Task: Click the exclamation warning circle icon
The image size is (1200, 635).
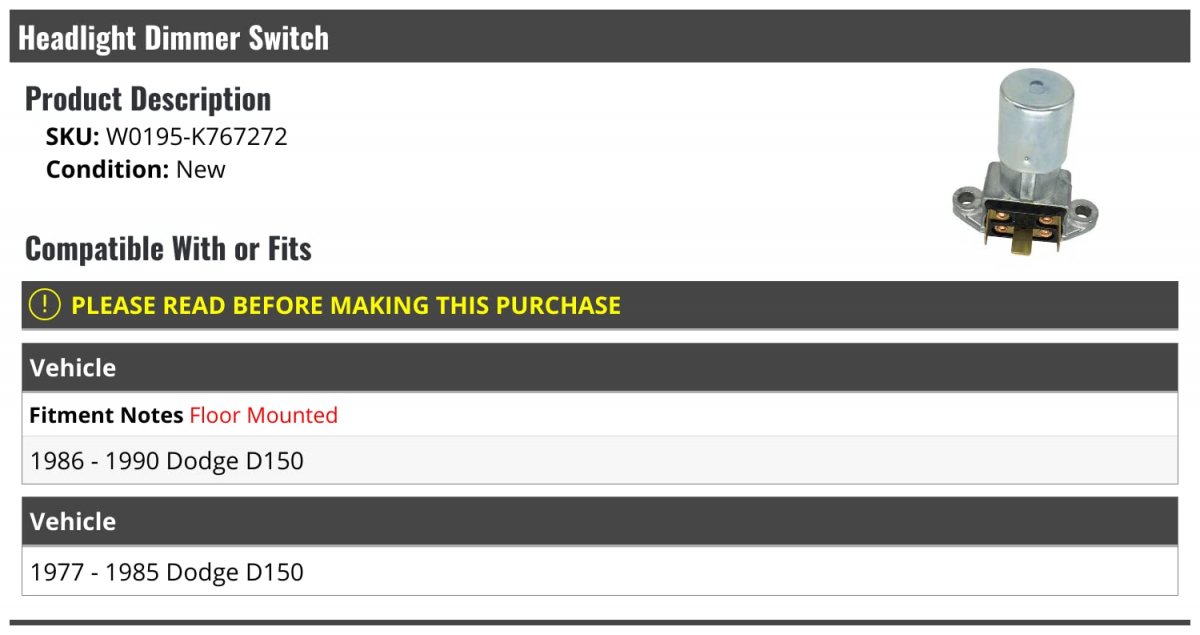Action: pos(44,305)
